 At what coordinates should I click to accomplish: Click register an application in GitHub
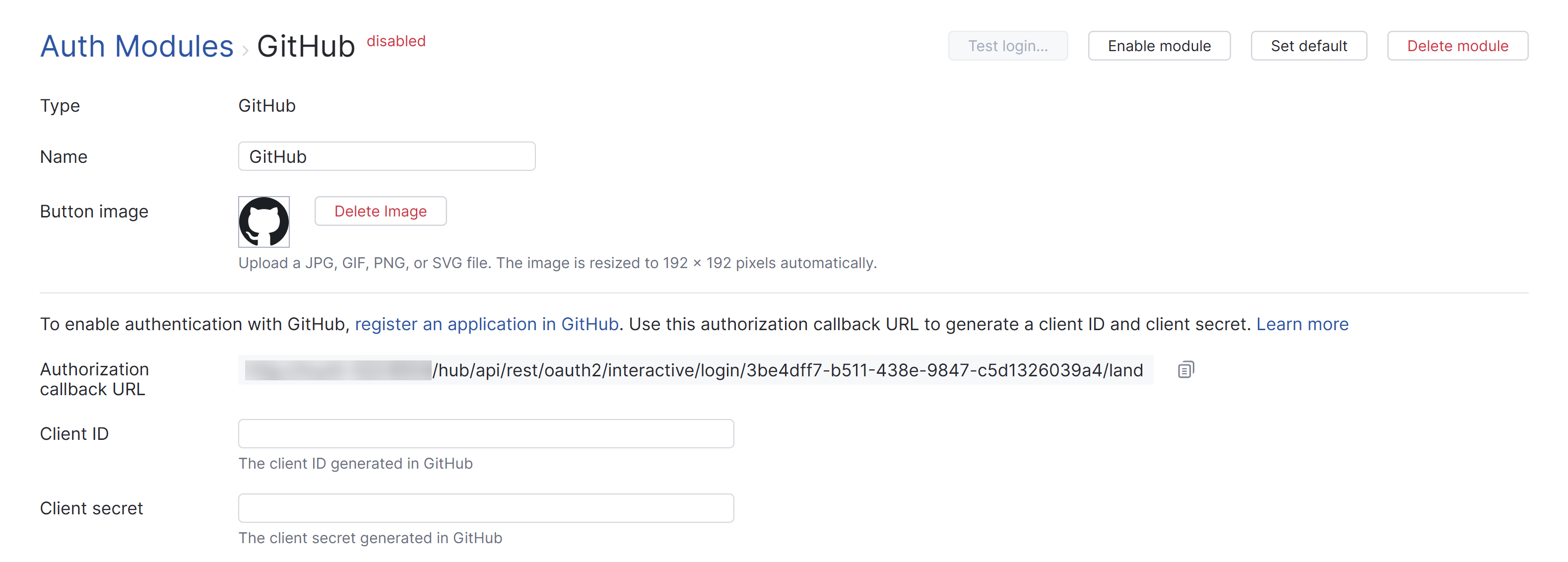(x=486, y=324)
